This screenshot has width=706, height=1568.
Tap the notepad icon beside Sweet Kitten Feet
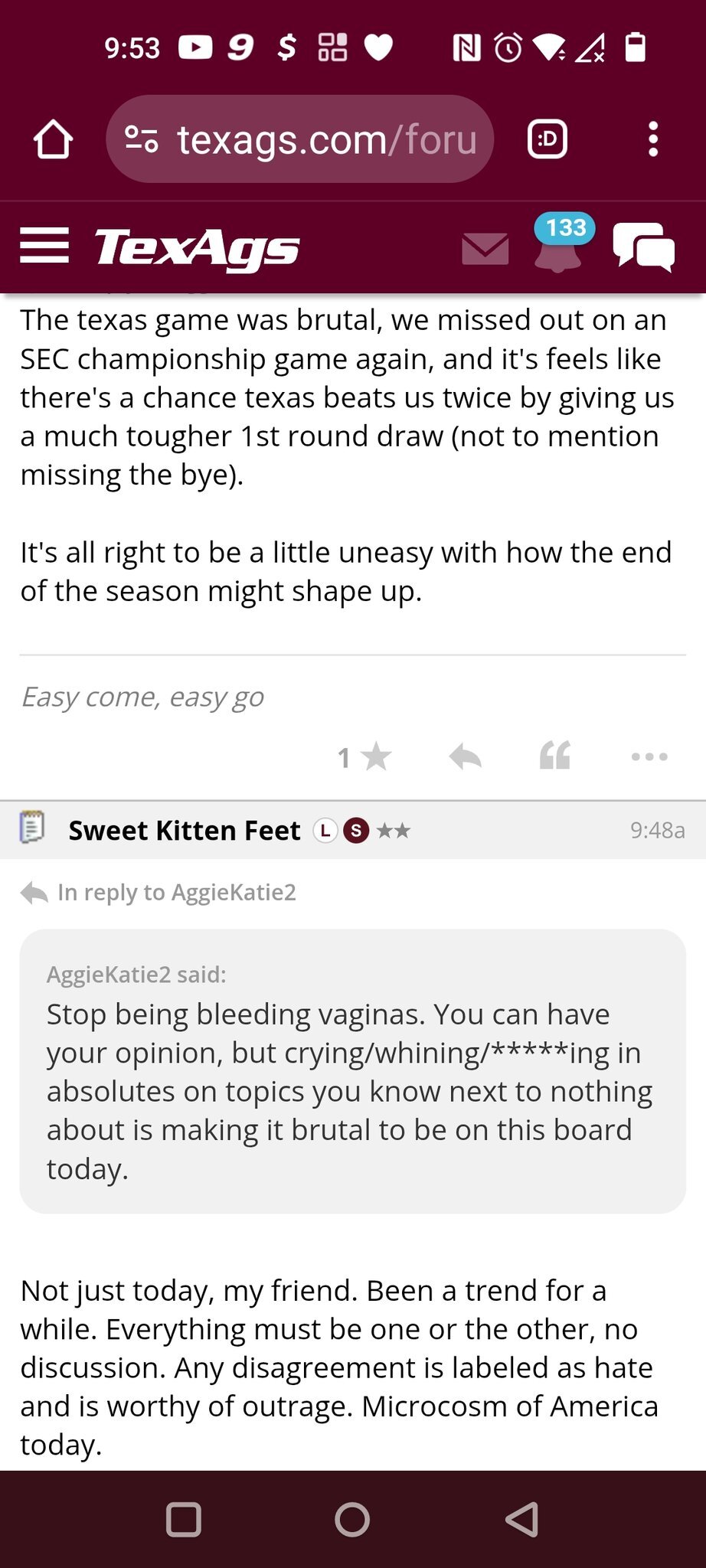pos(32,828)
